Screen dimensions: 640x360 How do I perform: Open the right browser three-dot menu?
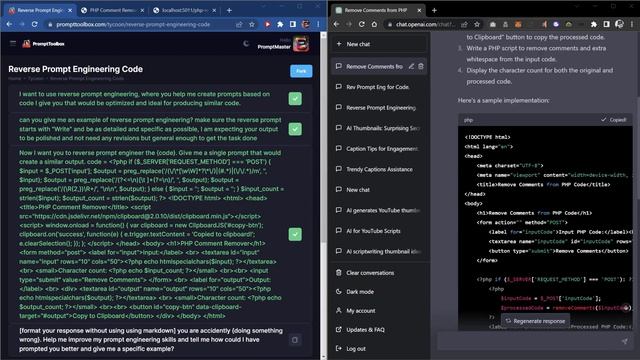pos(632,24)
